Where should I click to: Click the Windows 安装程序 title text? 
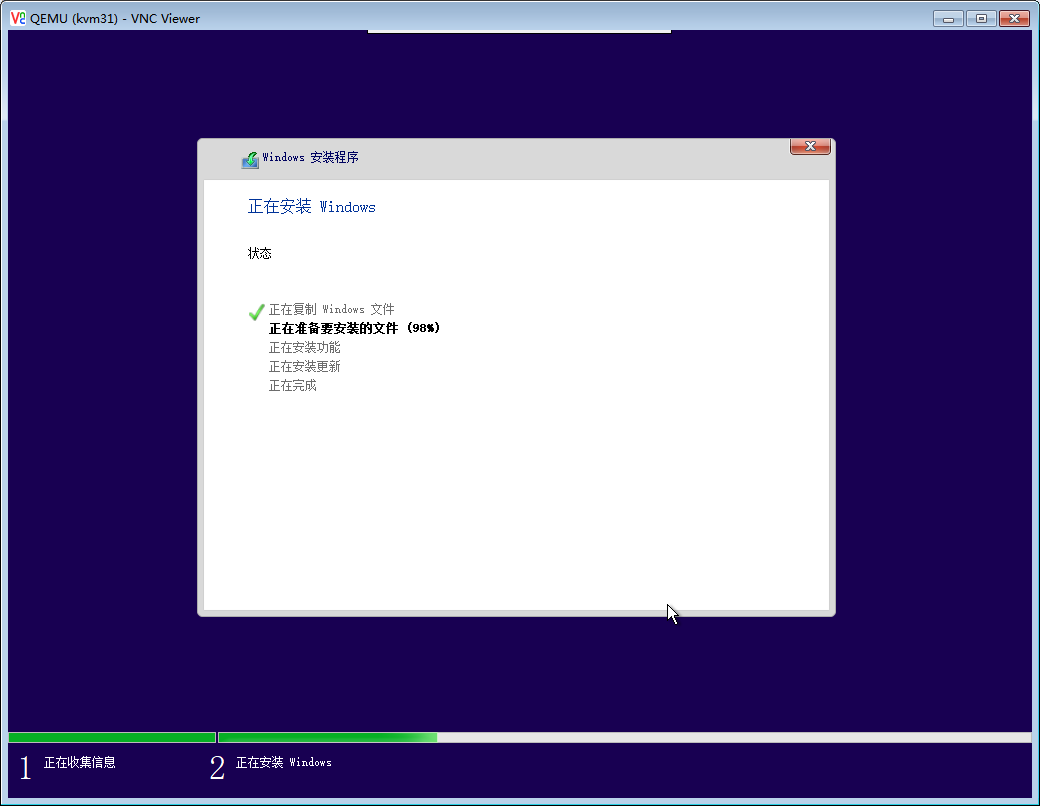click(310, 157)
